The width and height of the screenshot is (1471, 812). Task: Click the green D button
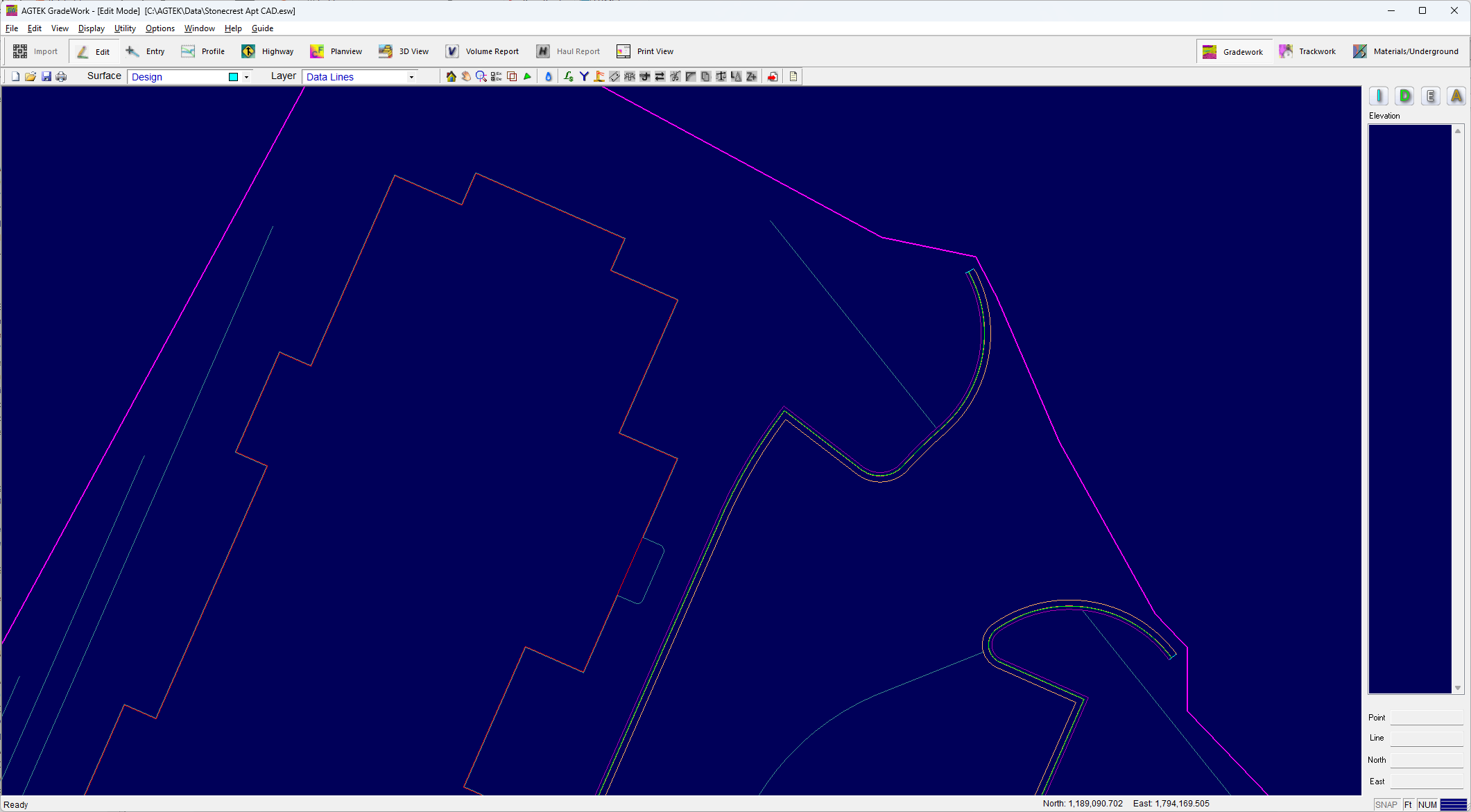(1404, 96)
